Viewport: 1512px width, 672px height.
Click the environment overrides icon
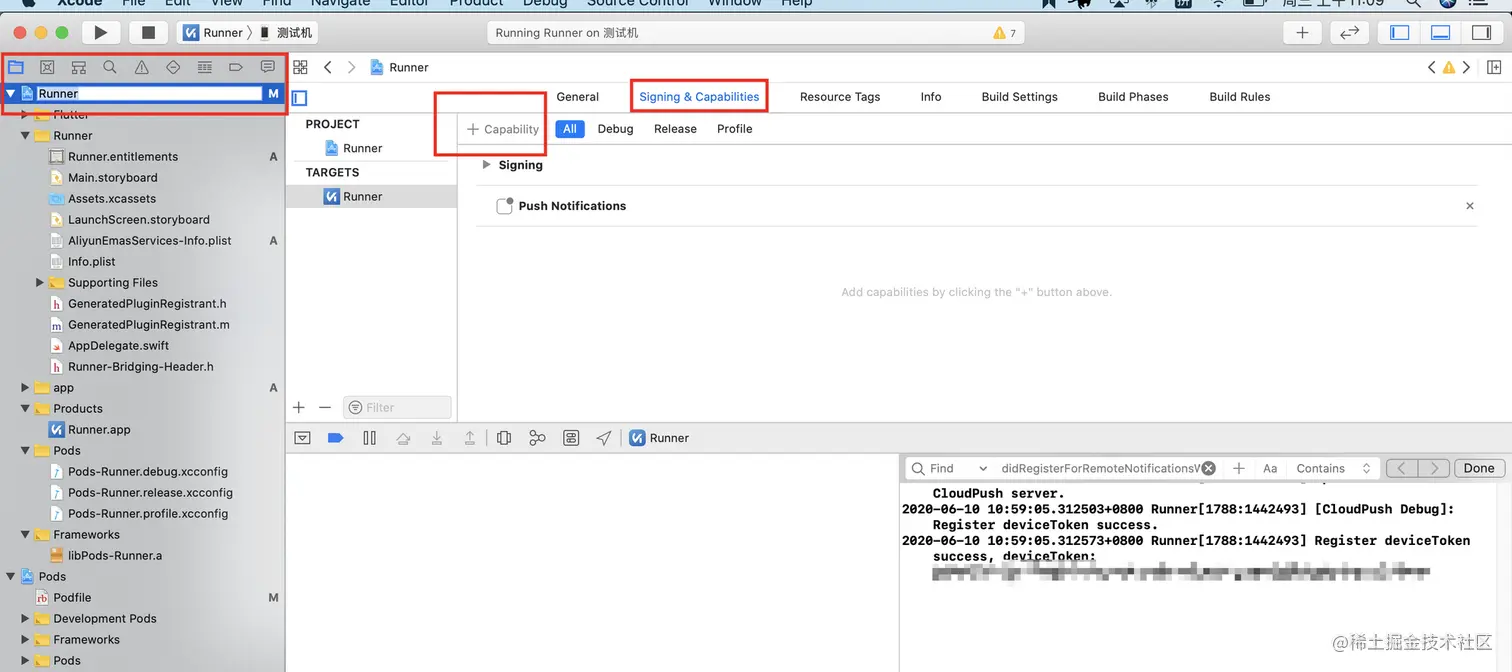point(571,438)
